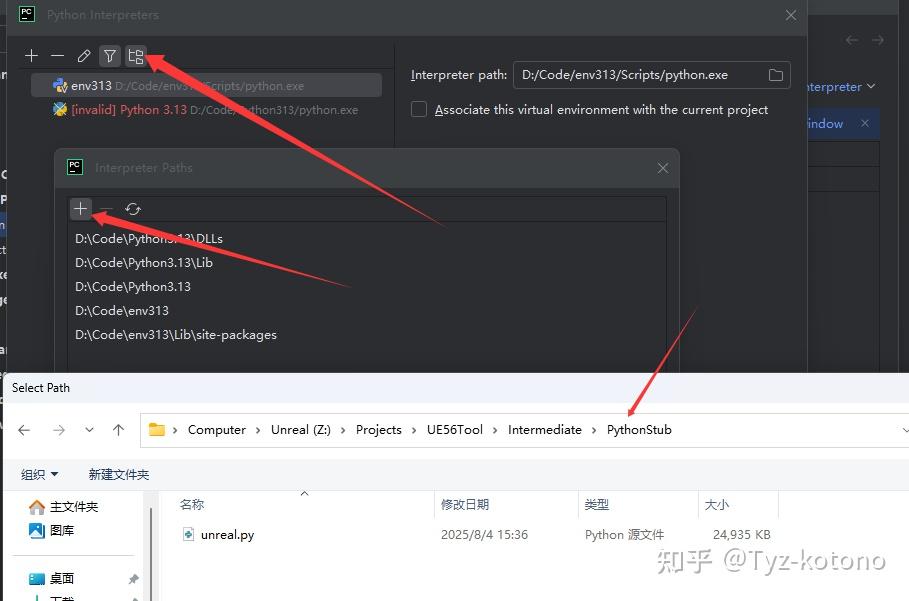
Task: Click the 修改日期 column header
Action: (465, 505)
